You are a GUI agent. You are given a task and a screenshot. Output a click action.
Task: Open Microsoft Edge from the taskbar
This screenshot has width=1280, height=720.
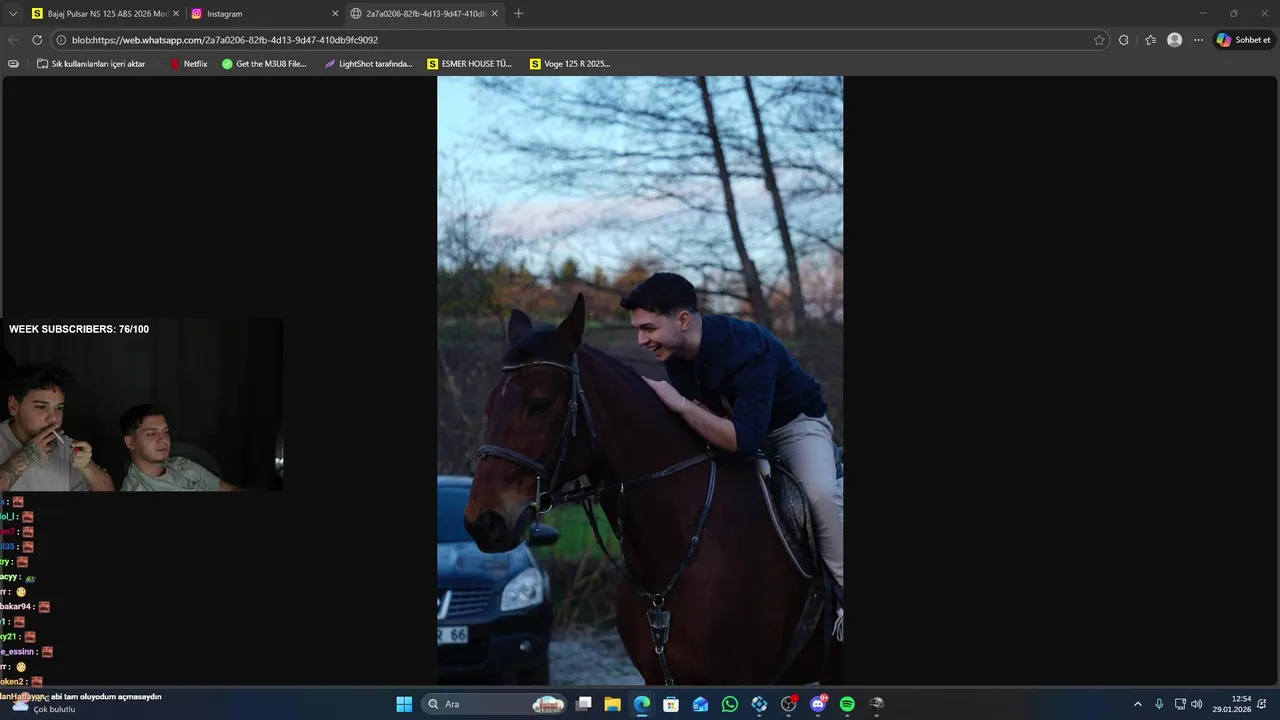pyautogui.click(x=642, y=704)
